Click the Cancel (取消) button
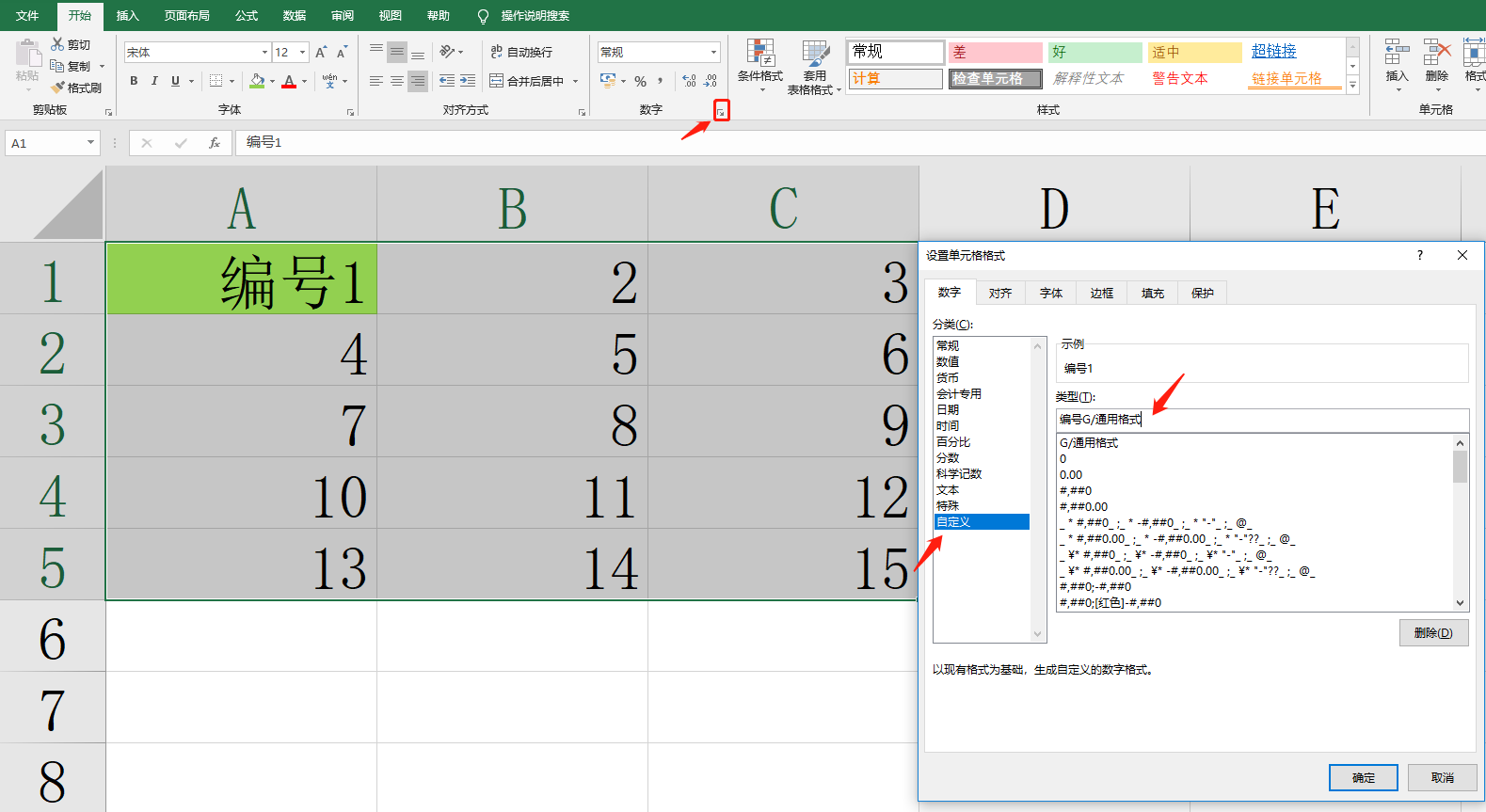 tap(1443, 777)
